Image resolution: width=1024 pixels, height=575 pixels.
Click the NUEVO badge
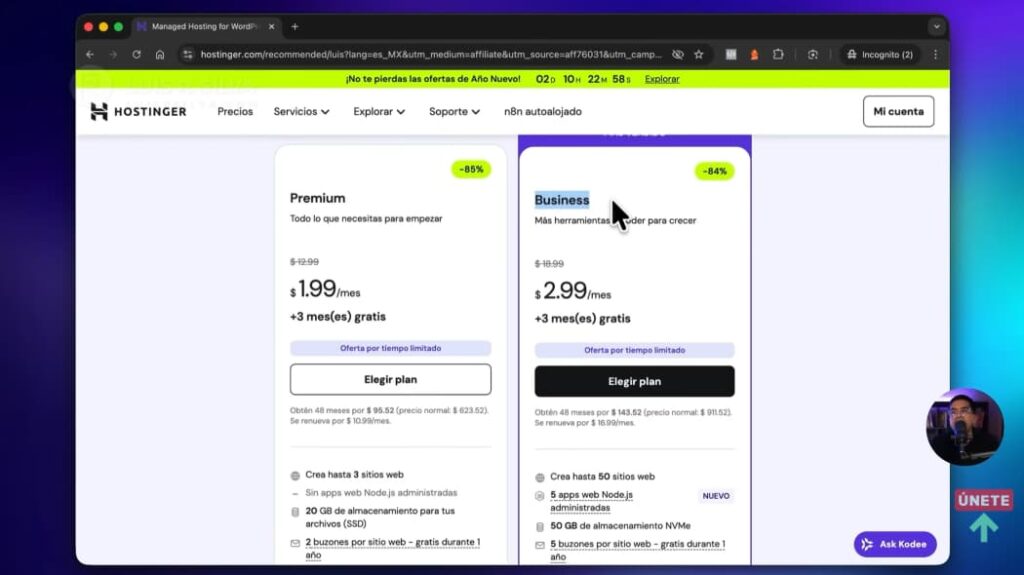coord(716,496)
